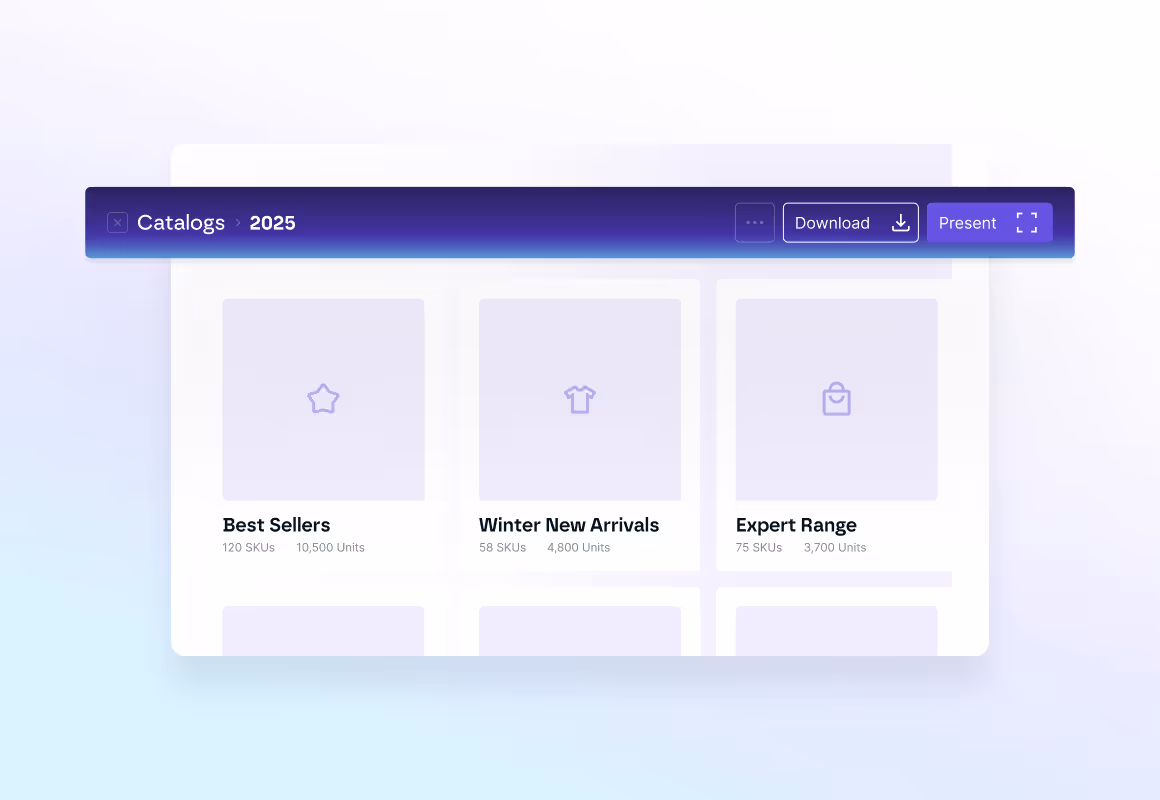Image resolution: width=1160 pixels, height=800 pixels.
Task: Click the Download button
Action: pyautogui.click(x=851, y=223)
